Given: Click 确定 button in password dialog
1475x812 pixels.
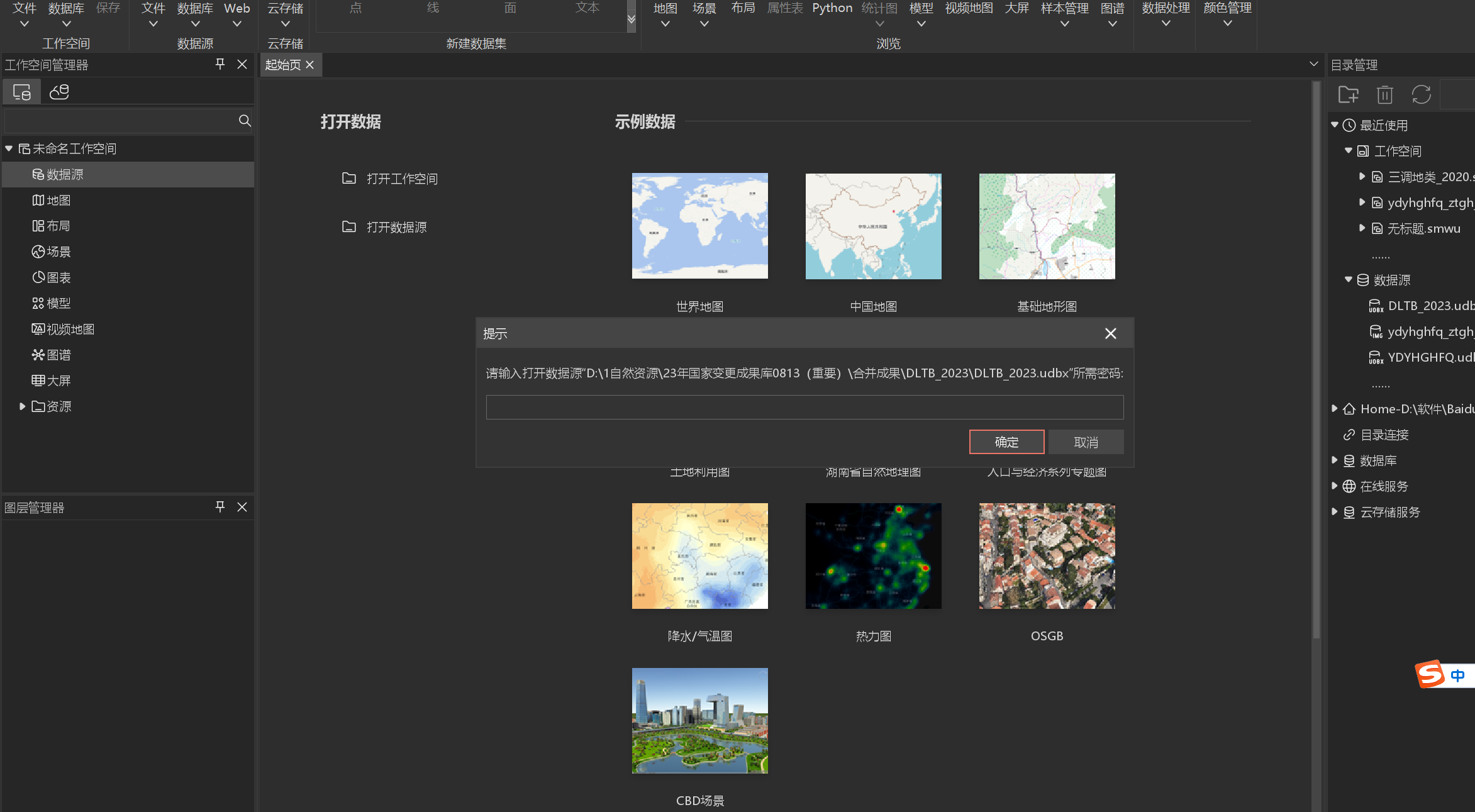Looking at the screenshot, I should pos(1006,442).
